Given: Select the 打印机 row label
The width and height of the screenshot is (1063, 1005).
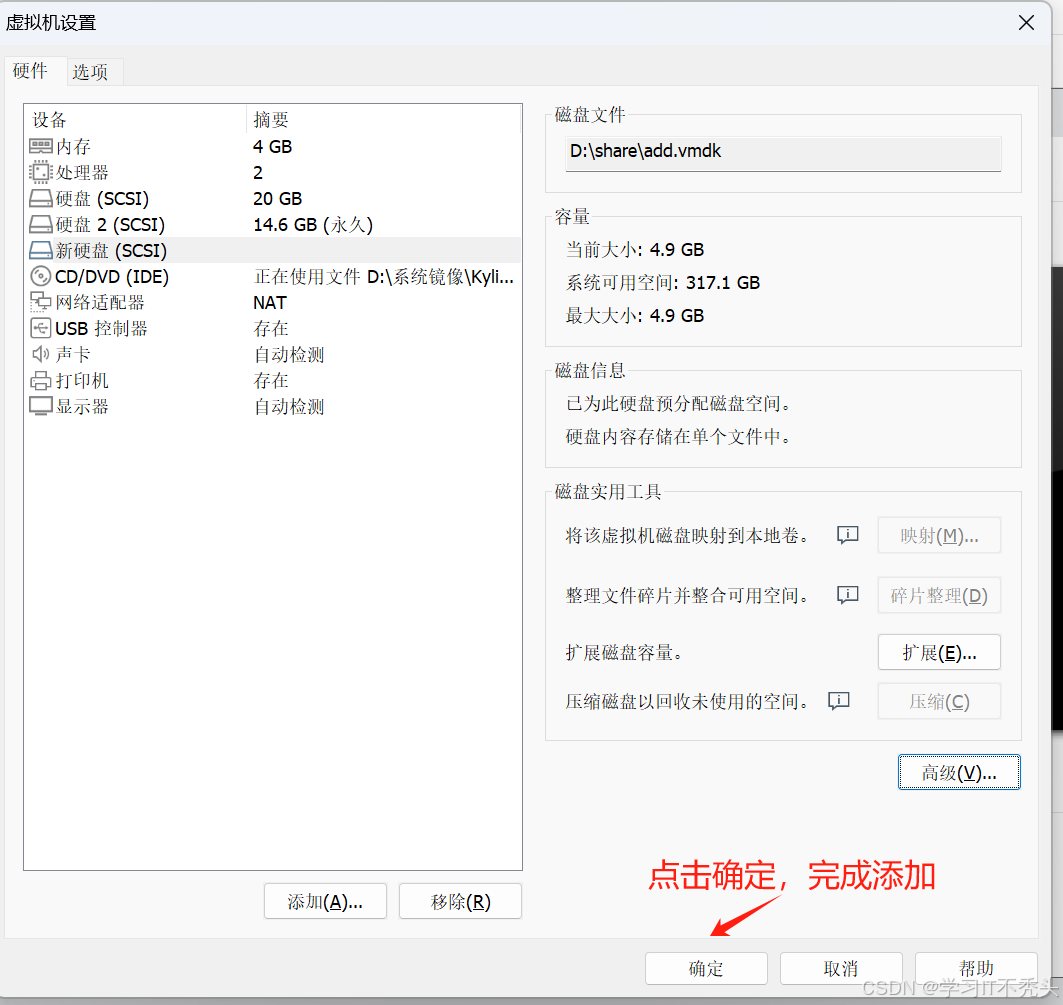Looking at the screenshot, I should click(x=82, y=380).
